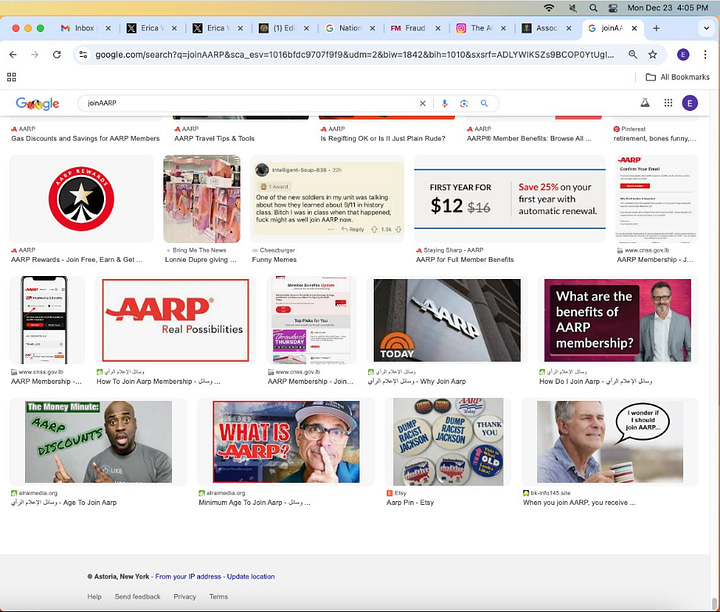The width and height of the screenshot is (720, 612).
Task: Close the Inbox Gmail tab
Action: [x=108, y=28]
